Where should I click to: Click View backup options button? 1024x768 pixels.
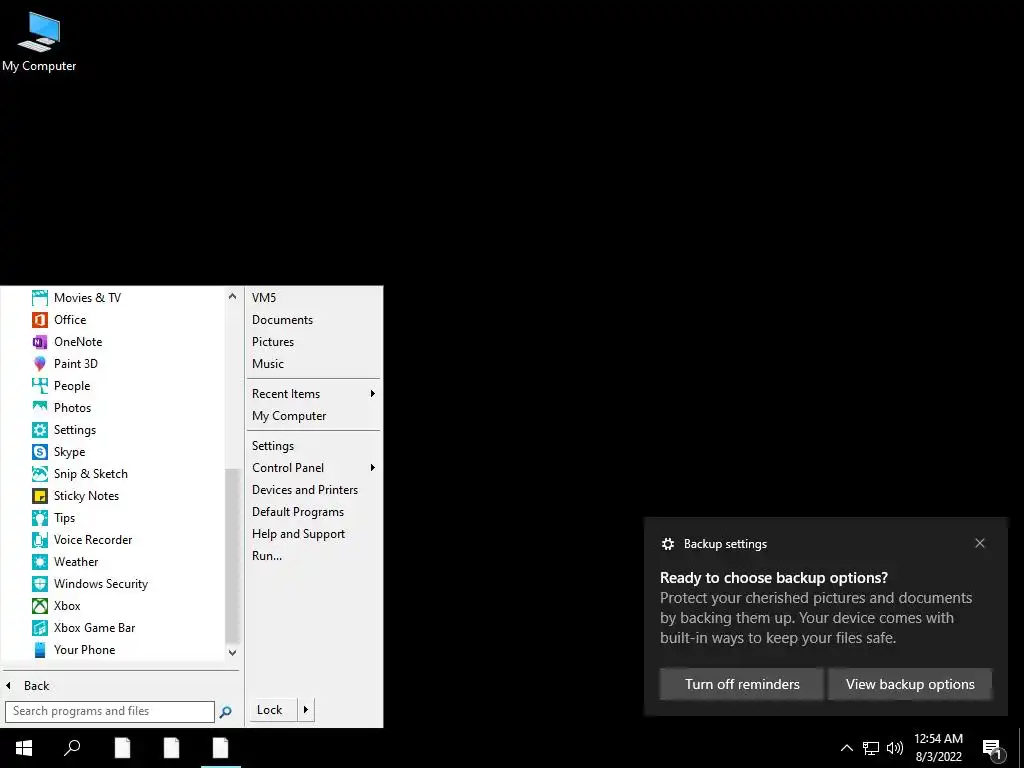[x=910, y=684]
